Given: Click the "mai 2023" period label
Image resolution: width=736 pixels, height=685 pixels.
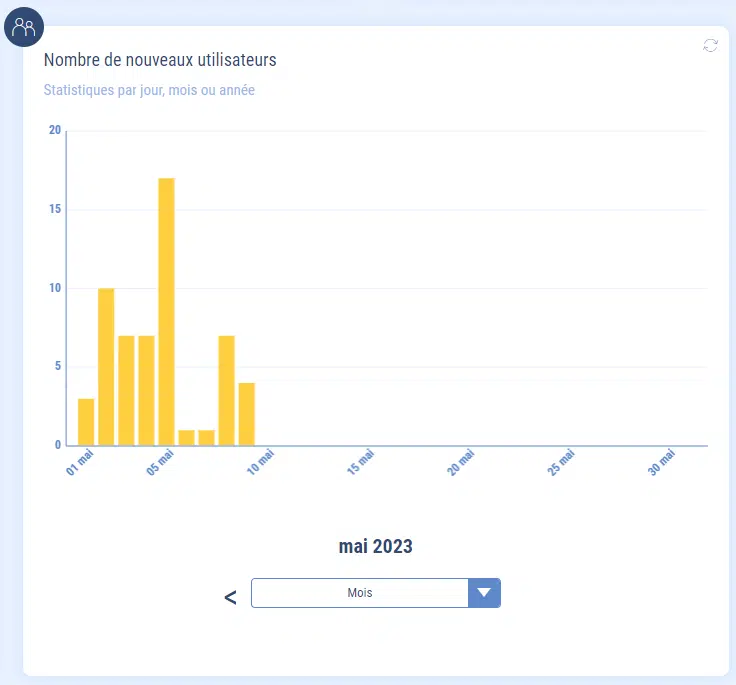Looking at the screenshot, I should coord(375,546).
